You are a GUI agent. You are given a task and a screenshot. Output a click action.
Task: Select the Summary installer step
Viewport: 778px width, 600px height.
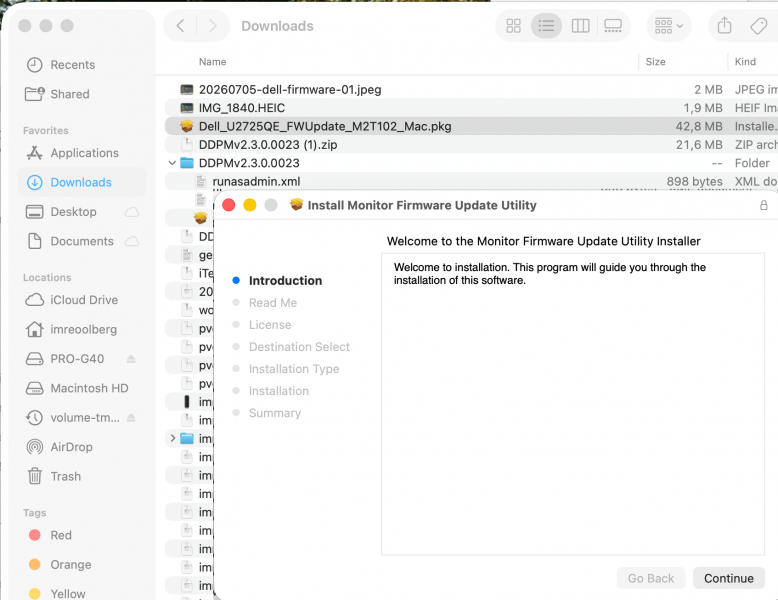click(x=275, y=413)
